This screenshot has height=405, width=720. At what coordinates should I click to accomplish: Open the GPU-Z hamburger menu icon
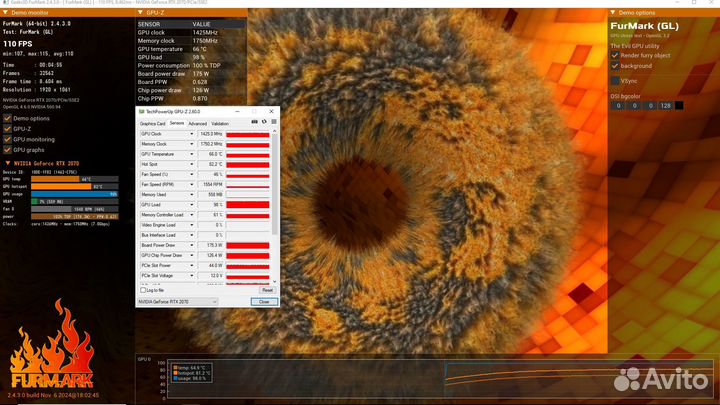(x=274, y=122)
